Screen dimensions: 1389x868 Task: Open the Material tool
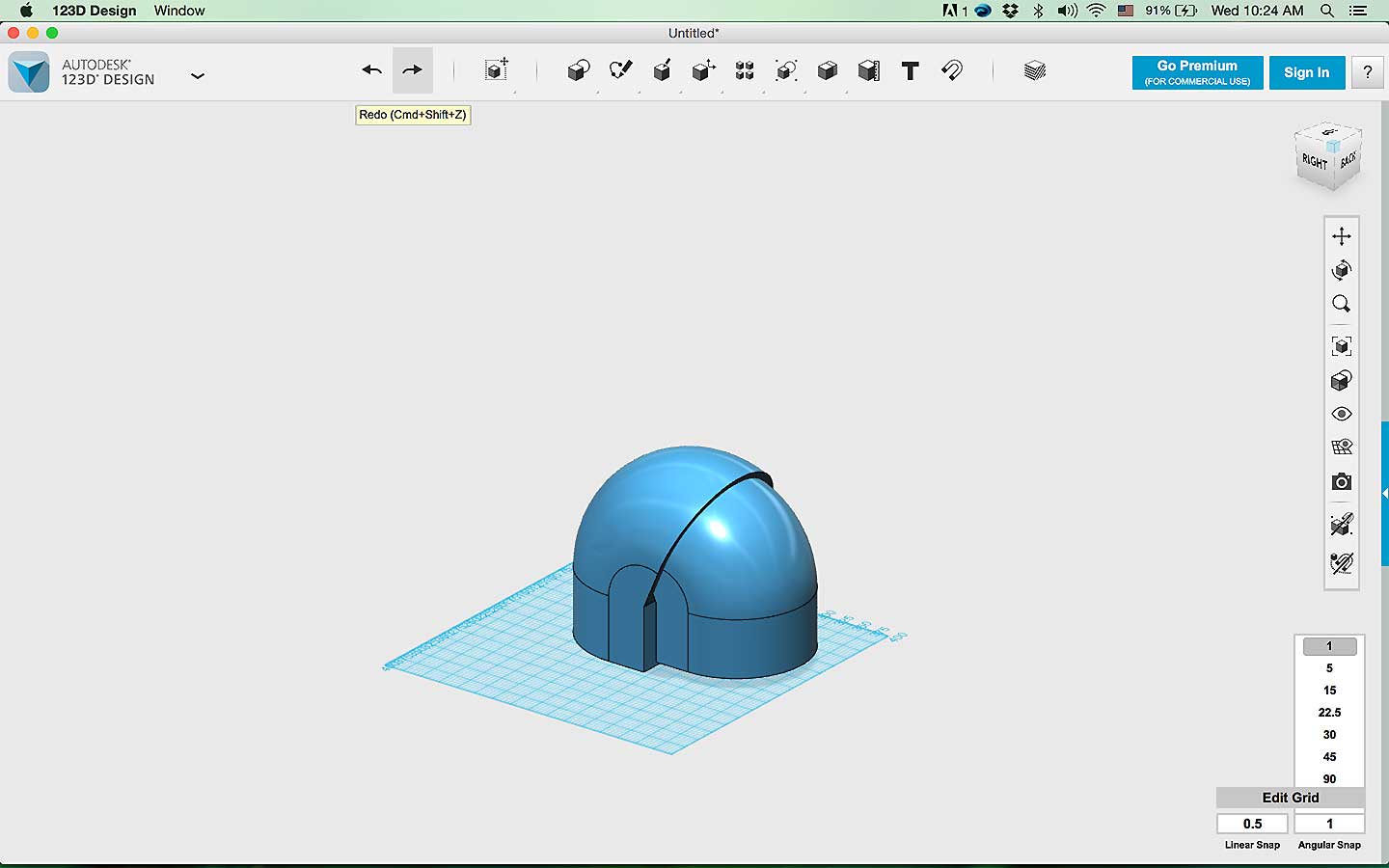[1035, 70]
